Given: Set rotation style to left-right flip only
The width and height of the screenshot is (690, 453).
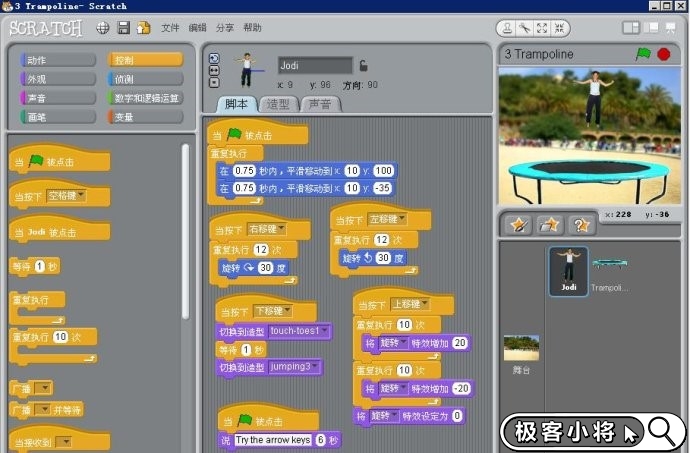Looking at the screenshot, I should [214, 70].
